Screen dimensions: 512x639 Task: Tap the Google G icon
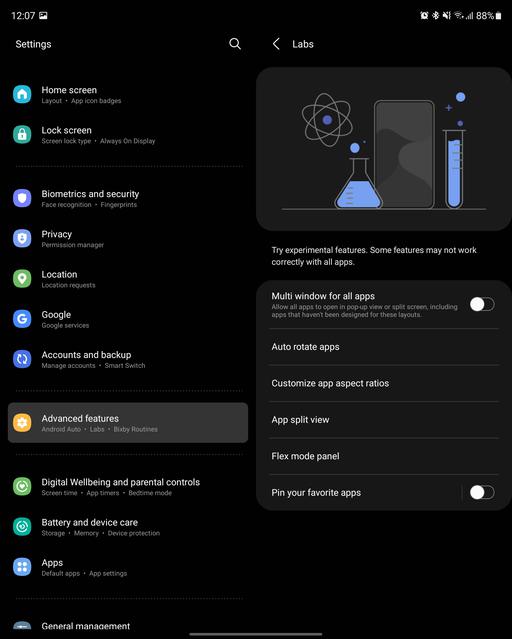point(22,319)
